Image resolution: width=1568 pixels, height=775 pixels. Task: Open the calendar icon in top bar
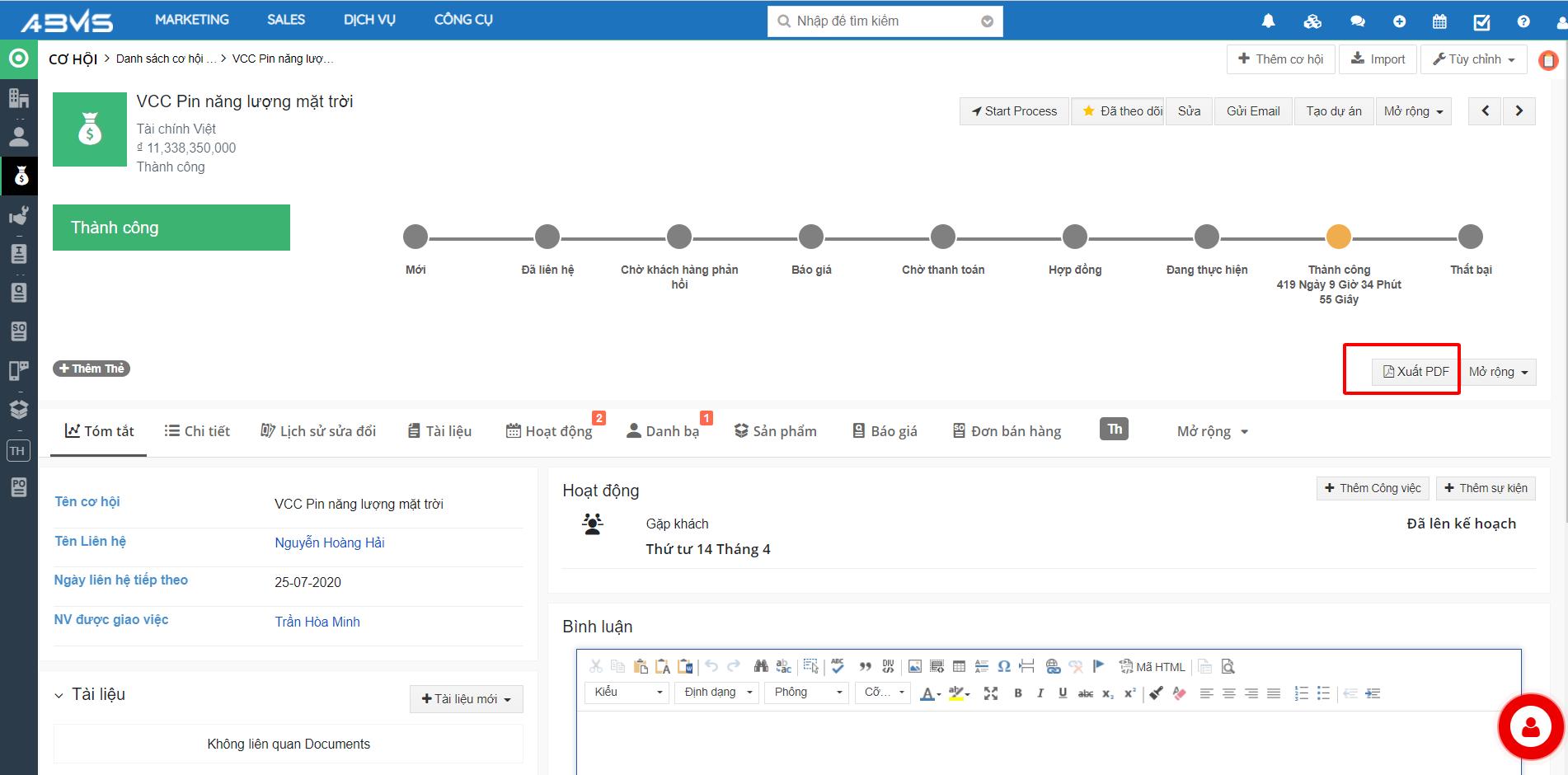[x=1439, y=21]
